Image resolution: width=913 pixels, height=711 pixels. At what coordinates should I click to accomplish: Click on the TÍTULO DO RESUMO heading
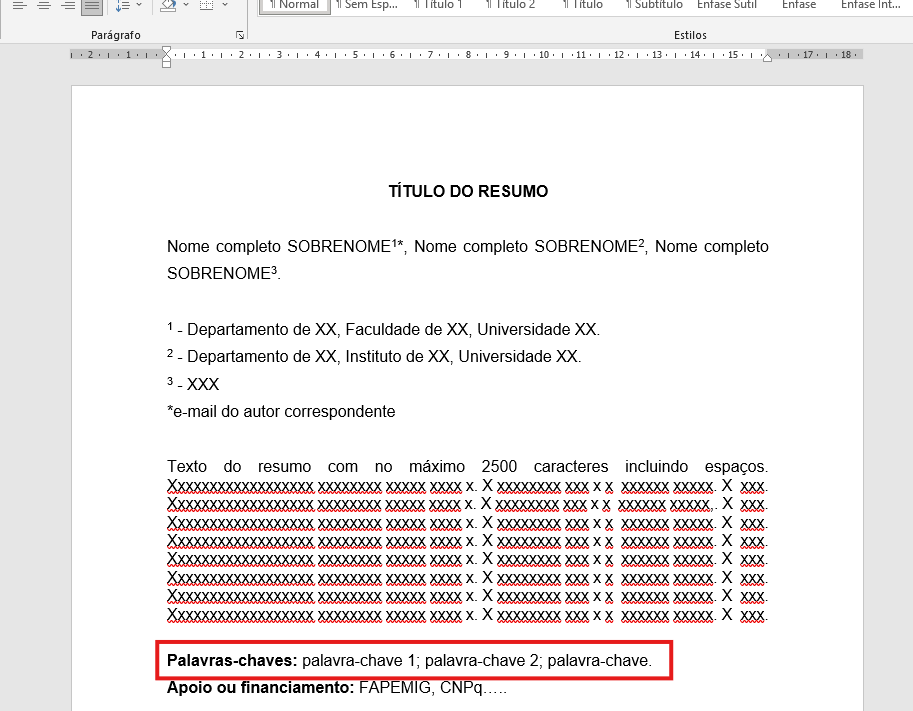click(468, 192)
